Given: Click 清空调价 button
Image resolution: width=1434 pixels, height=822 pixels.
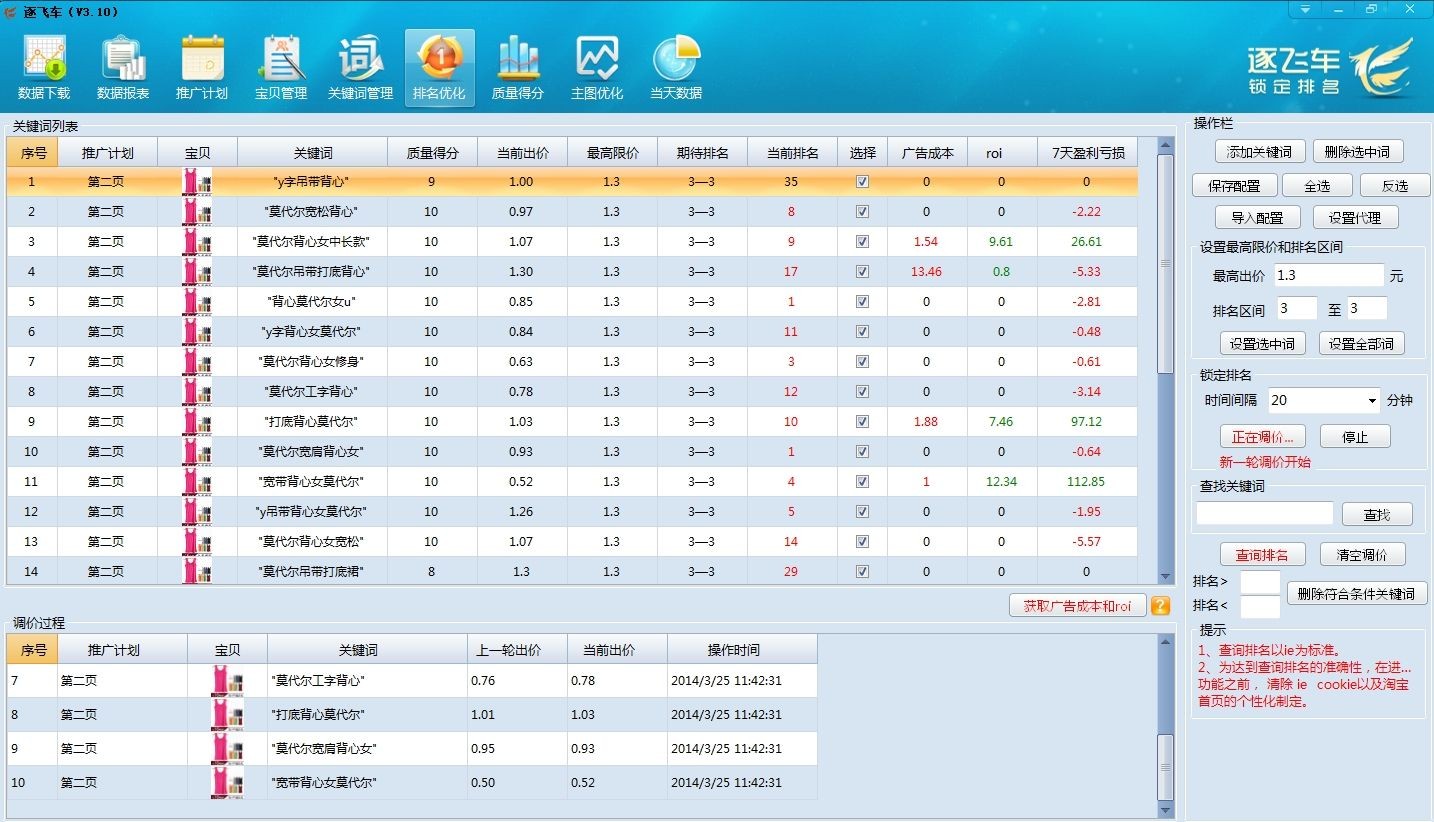Looking at the screenshot, I should click(x=1362, y=555).
